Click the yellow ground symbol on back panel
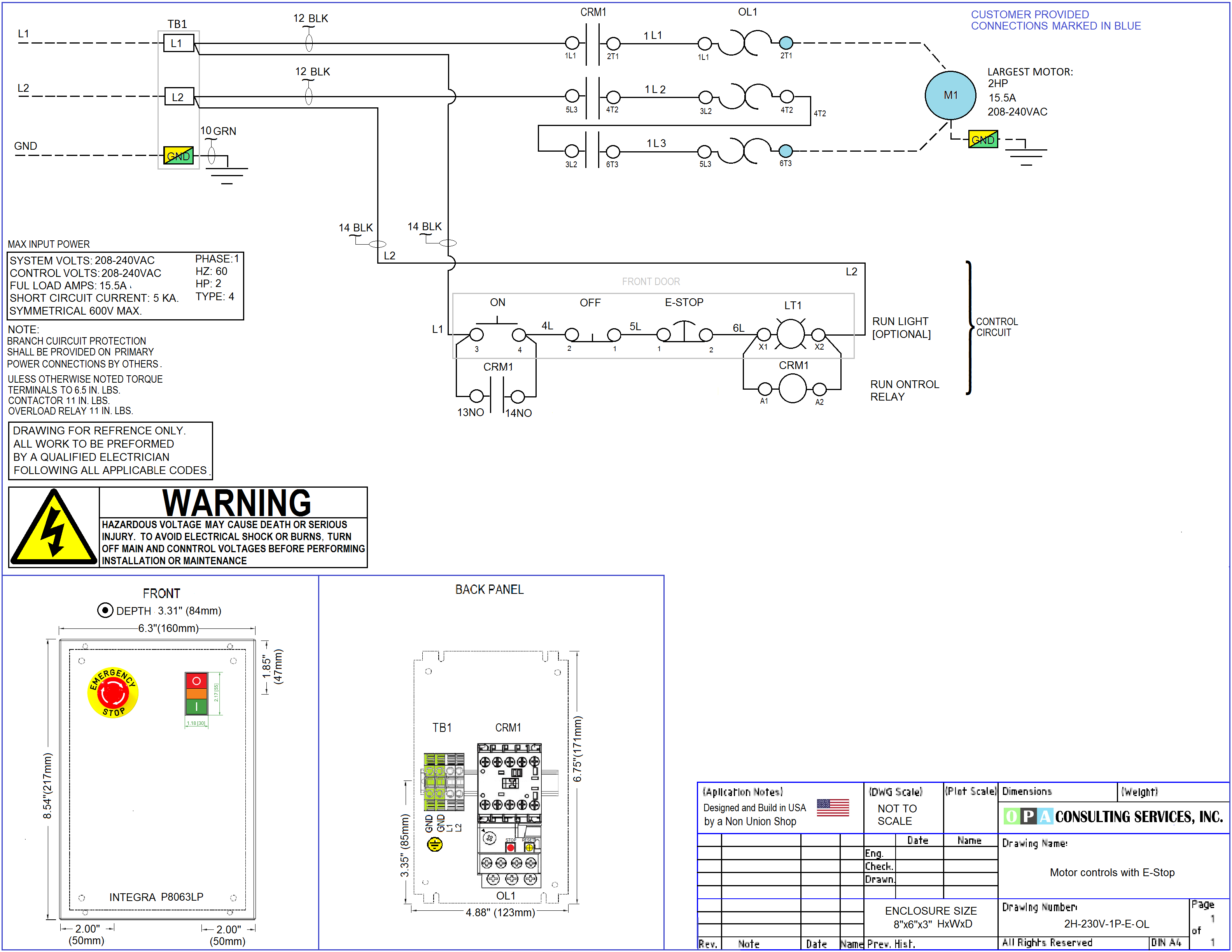1232x952 pixels. pyautogui.click(x=434, y=844)
